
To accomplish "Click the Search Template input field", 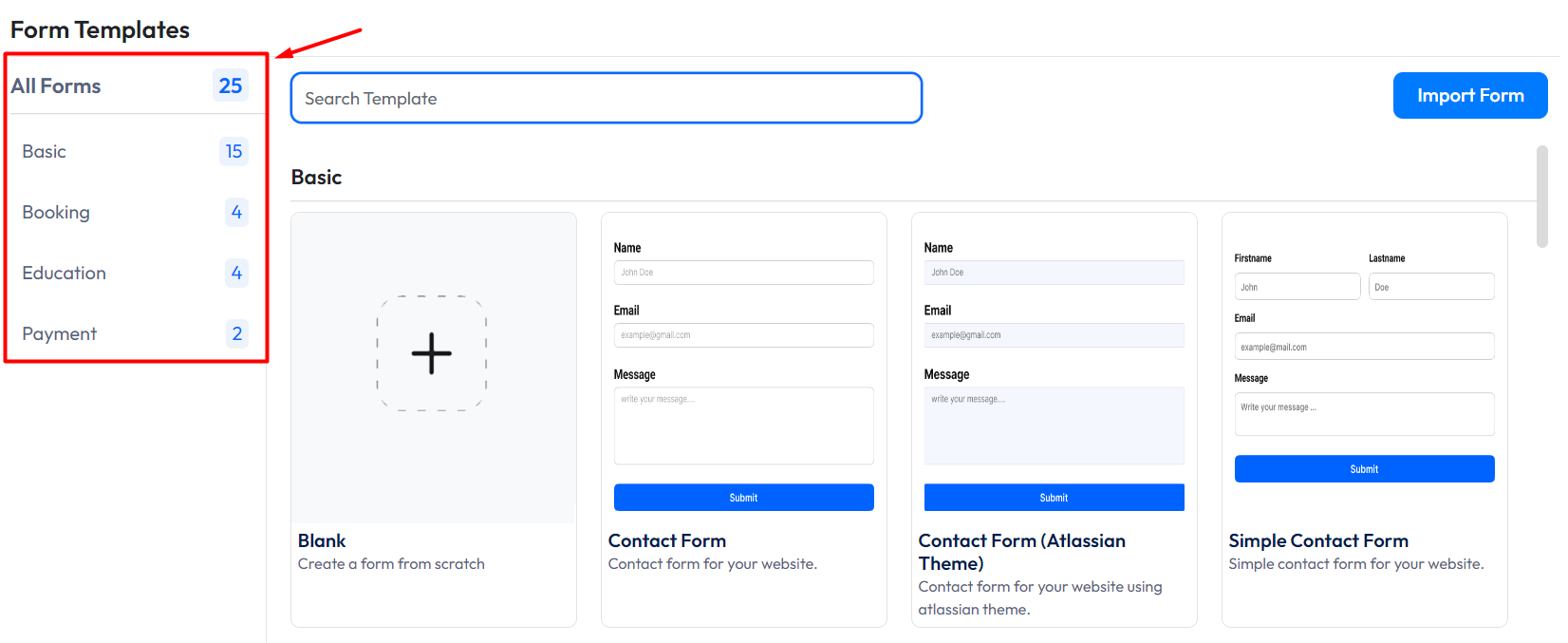I will click(606, 99).
